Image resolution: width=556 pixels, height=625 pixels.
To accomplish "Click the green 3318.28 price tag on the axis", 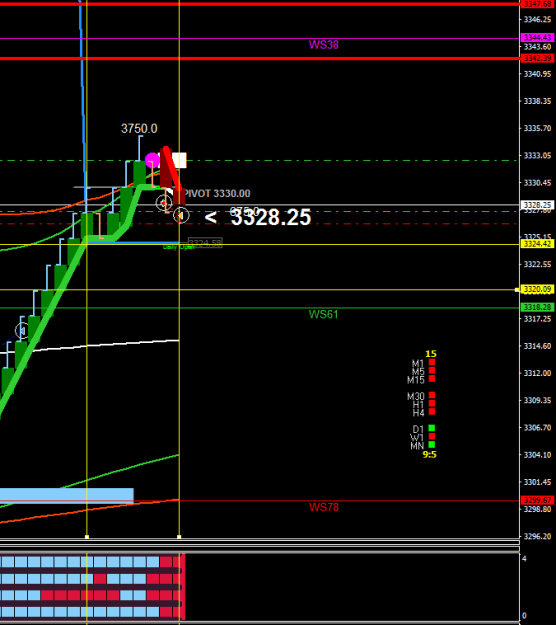I will click(537, 307).
